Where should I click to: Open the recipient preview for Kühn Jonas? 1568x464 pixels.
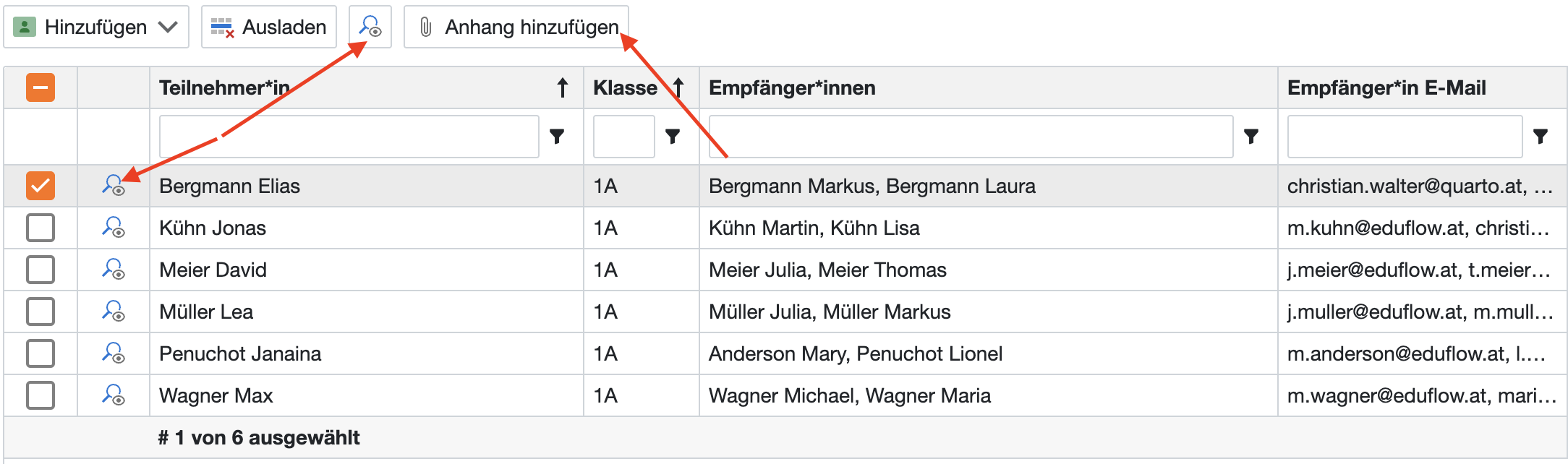(114, 228)
